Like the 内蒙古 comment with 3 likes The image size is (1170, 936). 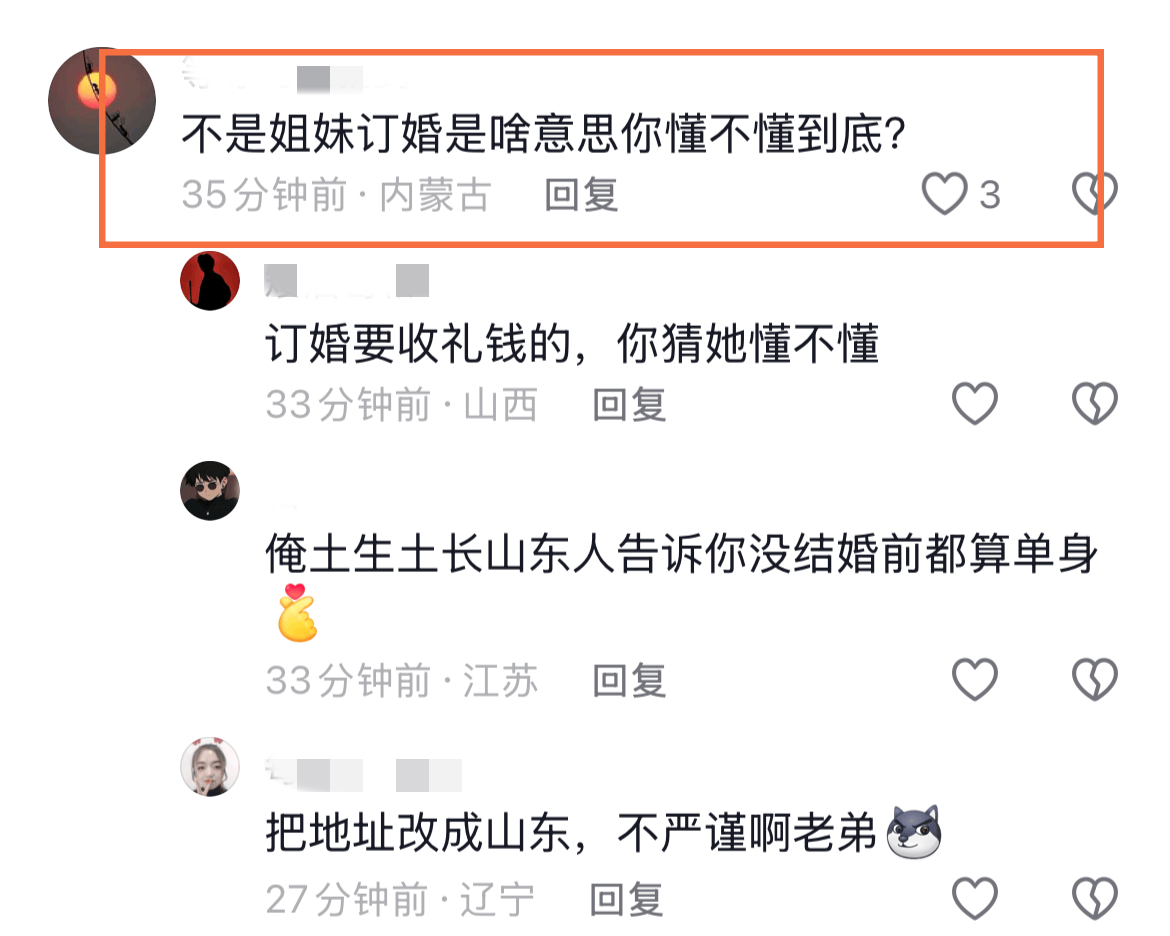click(x=945, y=194)
